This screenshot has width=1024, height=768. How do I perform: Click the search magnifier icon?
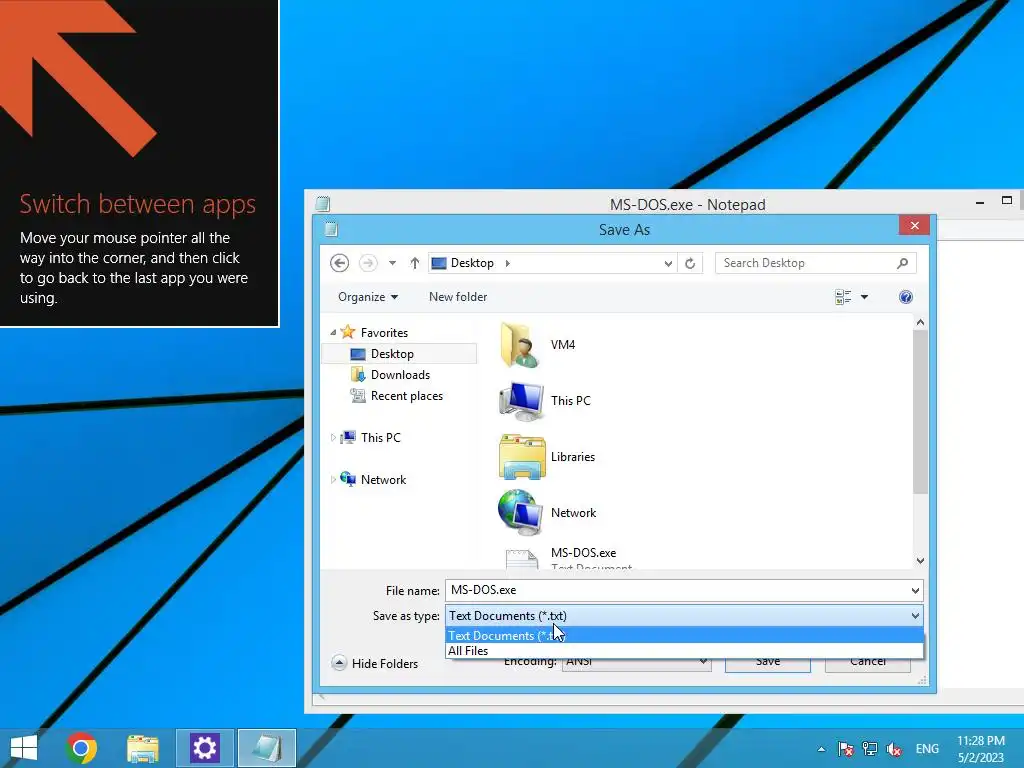(903, 263)
